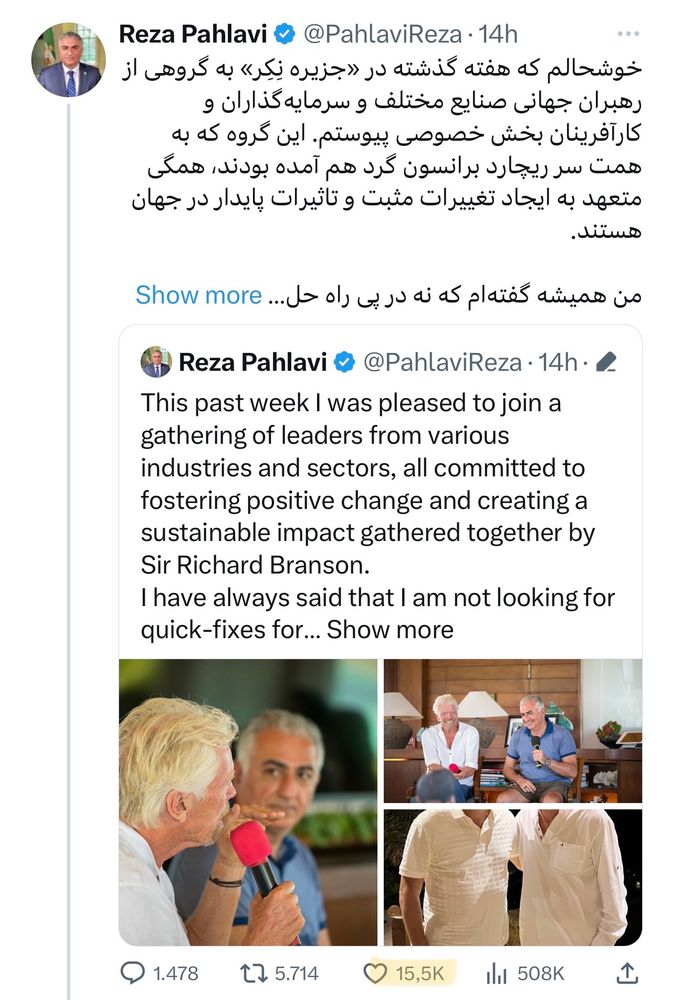
Task: Open the large photo of man with red microphone
Action: coord(248,802)
